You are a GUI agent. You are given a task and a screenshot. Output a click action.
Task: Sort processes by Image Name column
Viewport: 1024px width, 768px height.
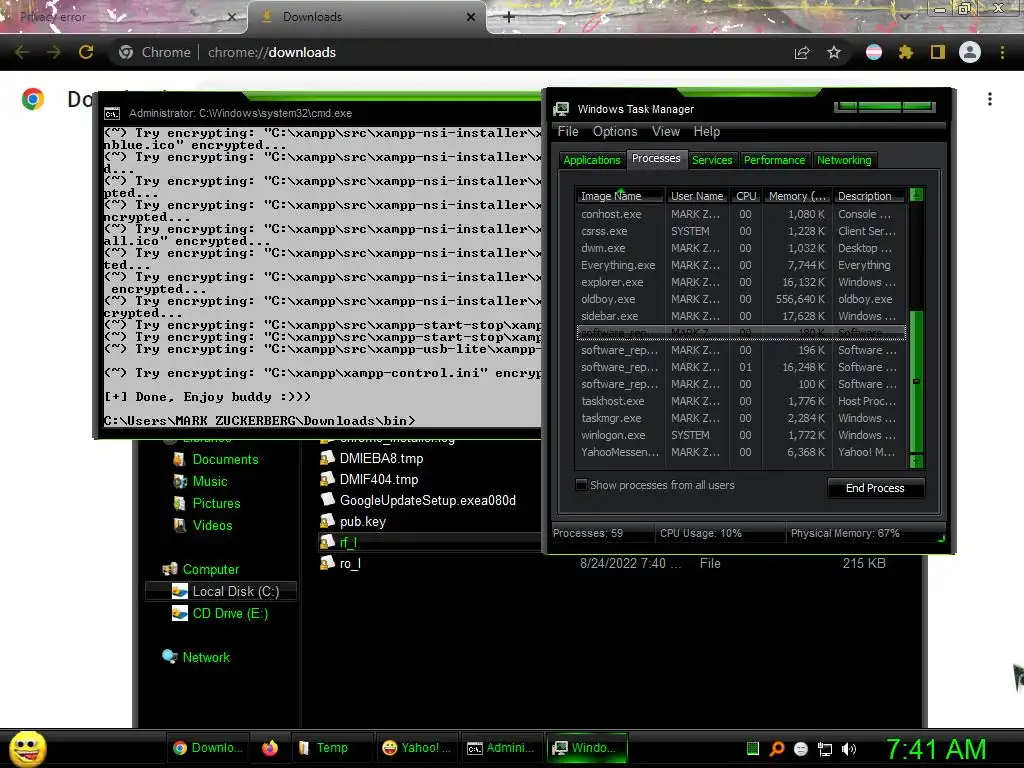620,196
